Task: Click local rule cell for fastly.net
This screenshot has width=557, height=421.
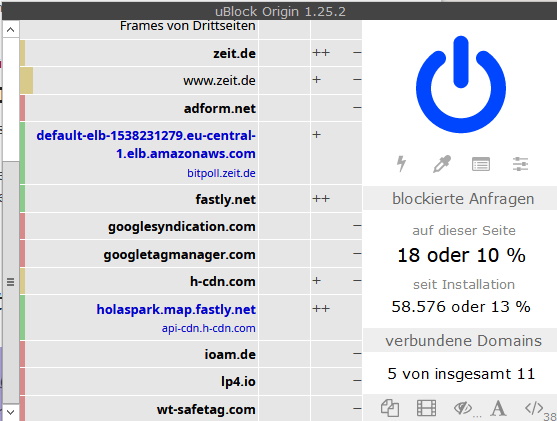Action: (336, 199)
